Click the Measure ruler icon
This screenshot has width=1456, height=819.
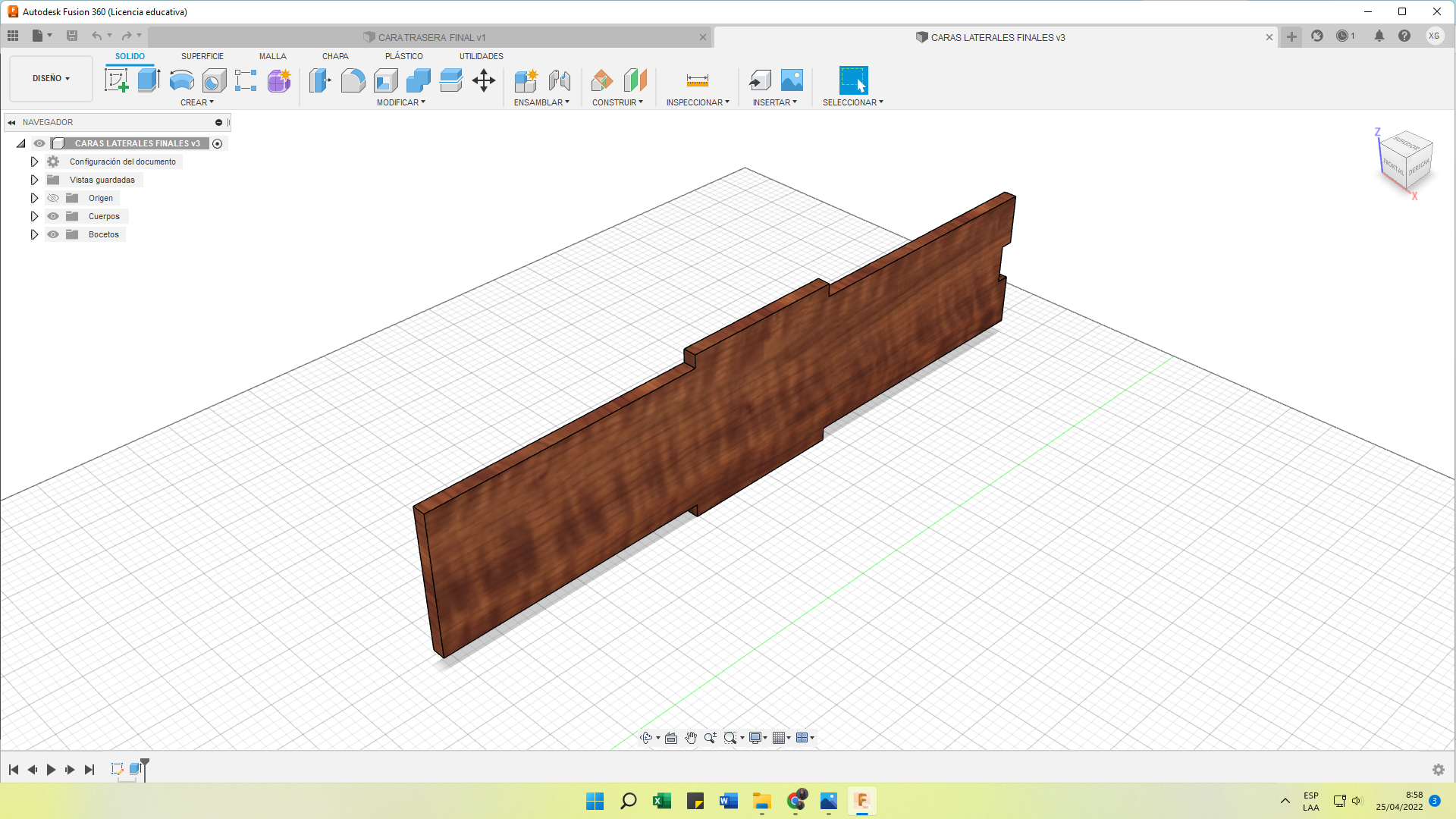coord(697,80)
